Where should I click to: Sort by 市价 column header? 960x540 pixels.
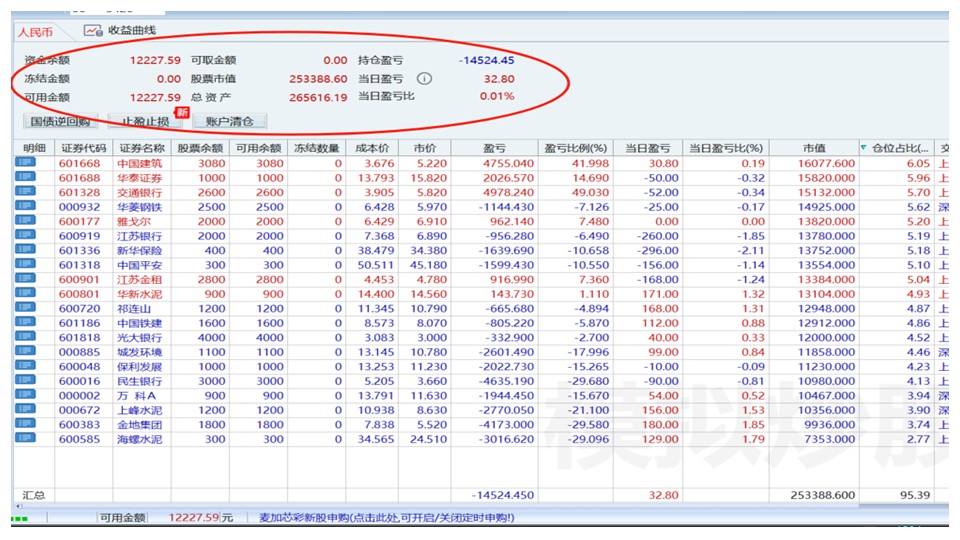(424, 148)
